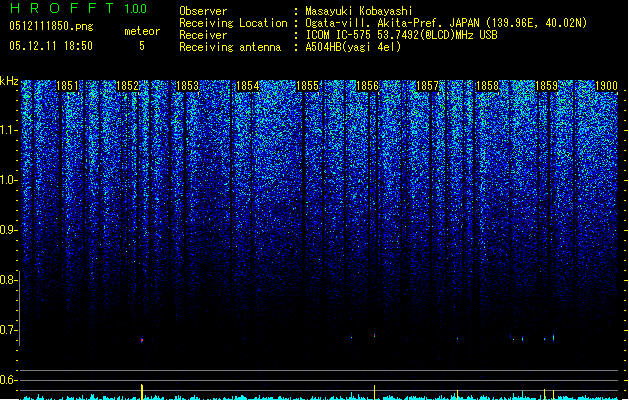Click the Observer name Masayuki Kobayashi
The image size is (629, 400).
pyautogui.click(x=359, y=11)
